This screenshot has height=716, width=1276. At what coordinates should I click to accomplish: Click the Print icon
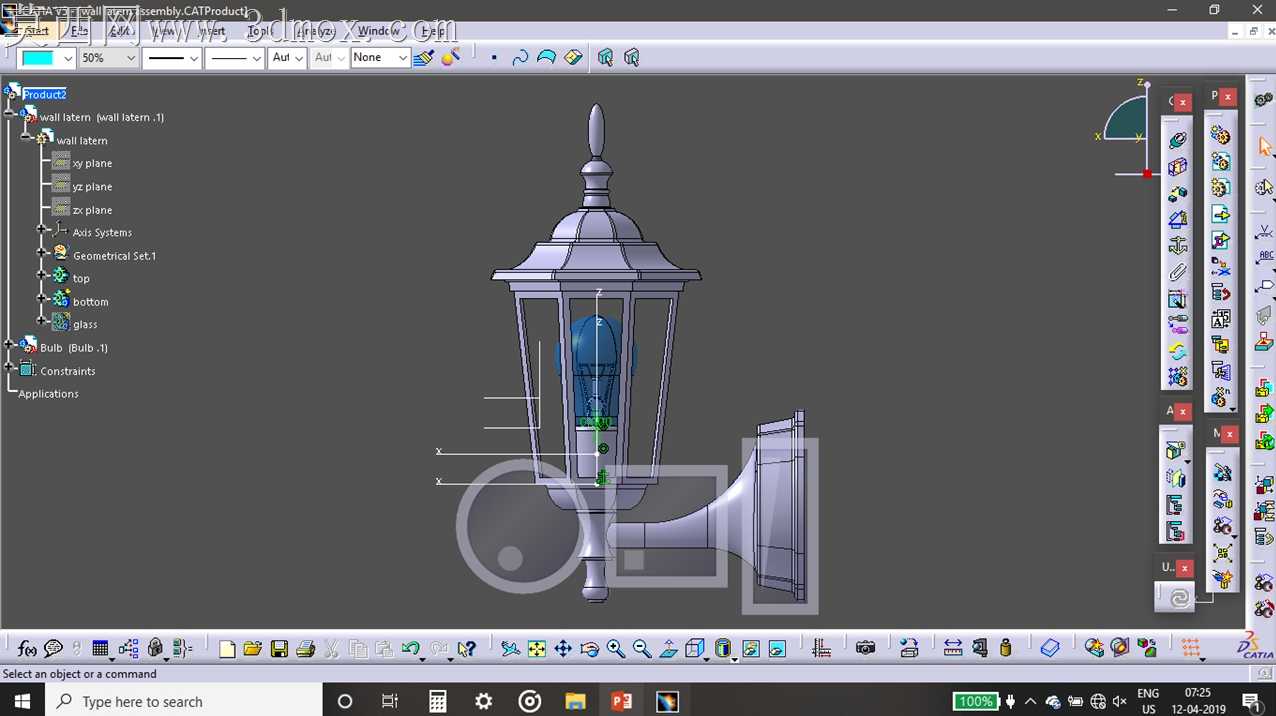point(306,649)
